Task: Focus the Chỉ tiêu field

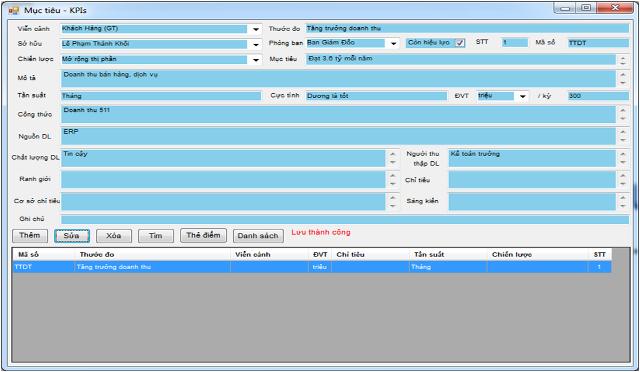Action: point(532,180)
